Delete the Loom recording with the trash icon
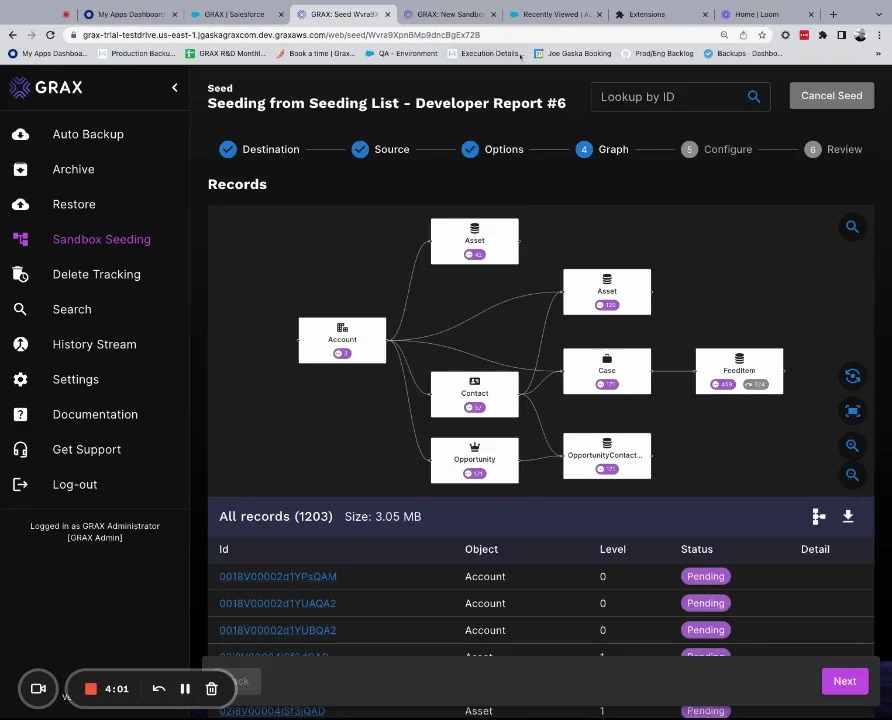892x720 pixels. pyautogui.click(x=212, y=689)
